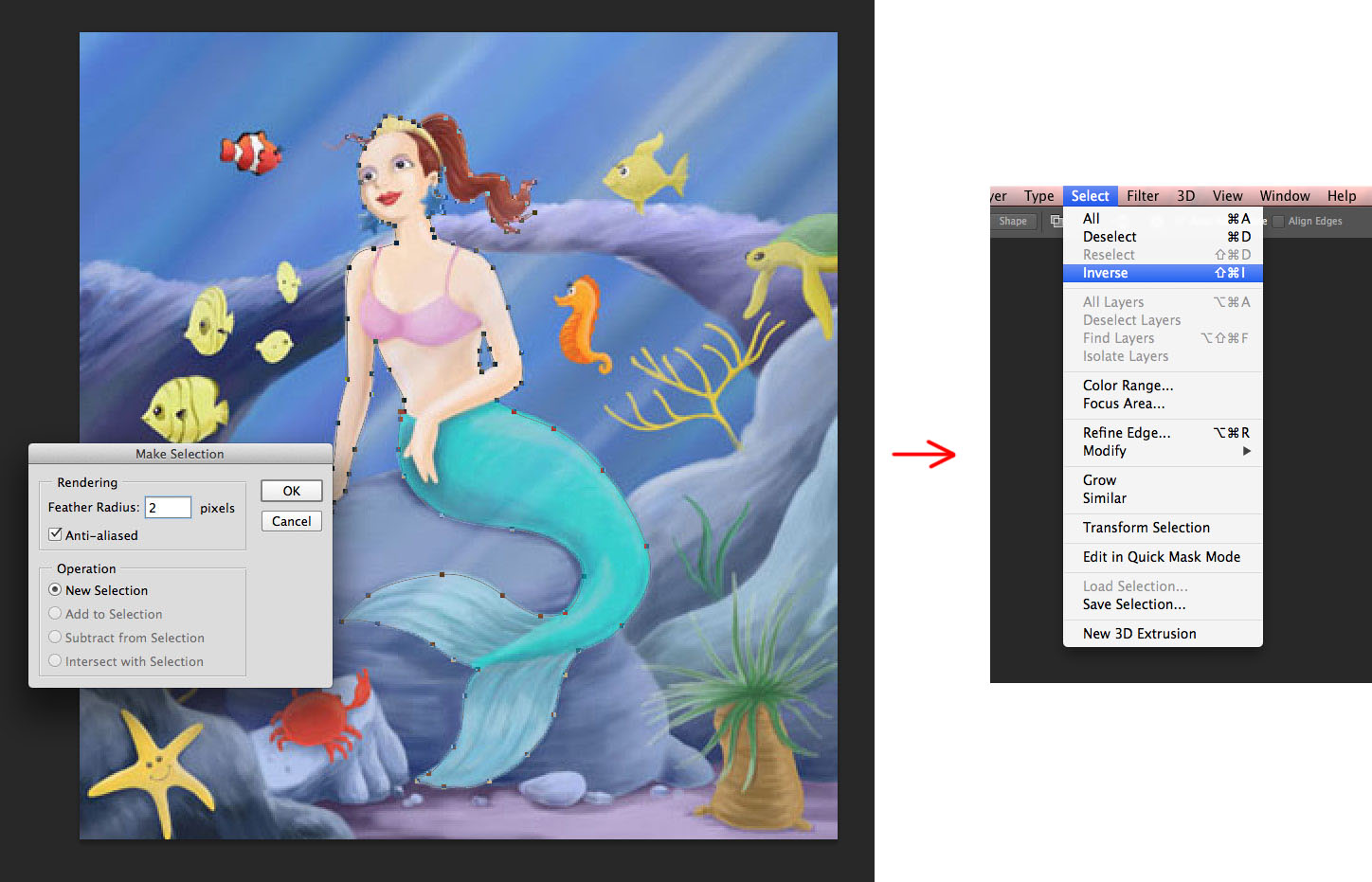Pick the Intersect with Selection radio button
The height and width of the screenshot is (882, 1372).
[55, 660]
